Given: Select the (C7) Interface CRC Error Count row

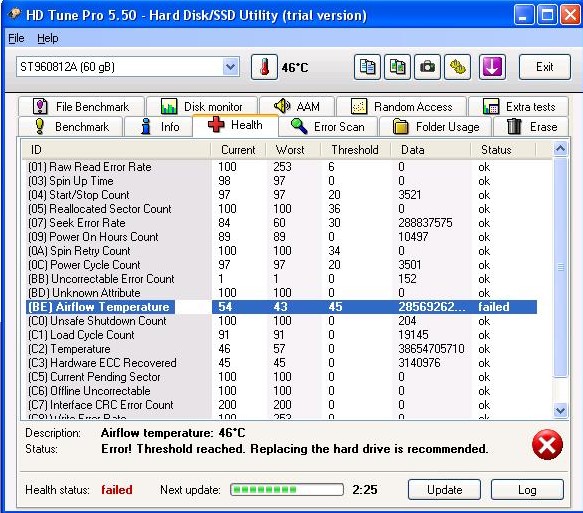Looking at the screenshot, I should tap(281, 405).
